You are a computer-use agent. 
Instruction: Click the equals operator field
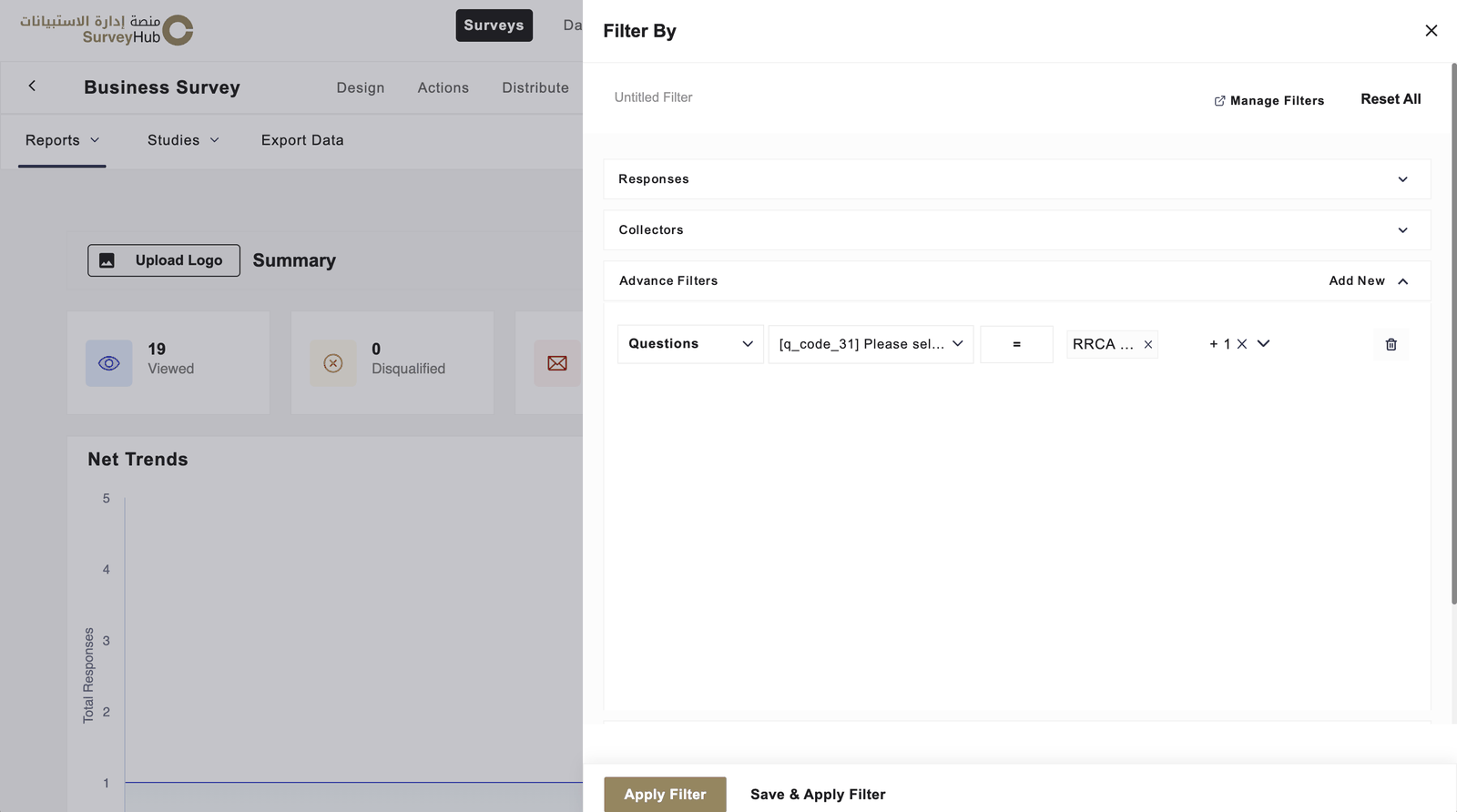1016,344
